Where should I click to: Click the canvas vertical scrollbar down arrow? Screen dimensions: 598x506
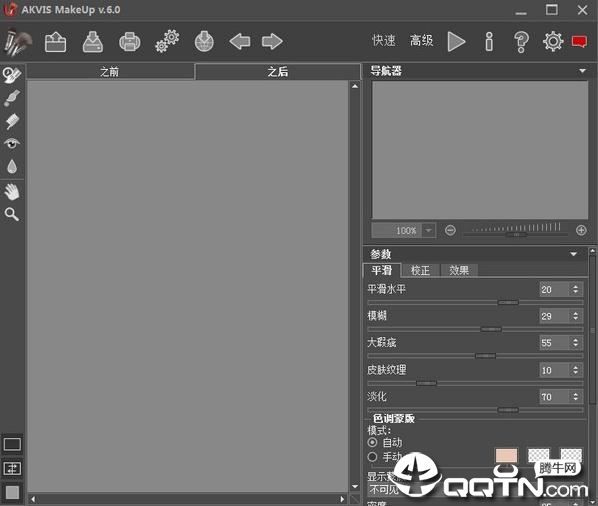[355, 487]
